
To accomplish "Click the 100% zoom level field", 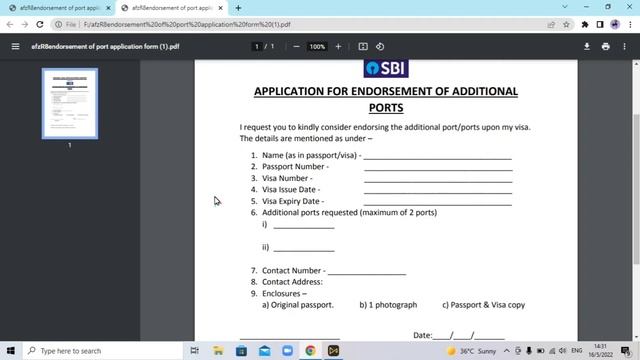I will 317,47.
